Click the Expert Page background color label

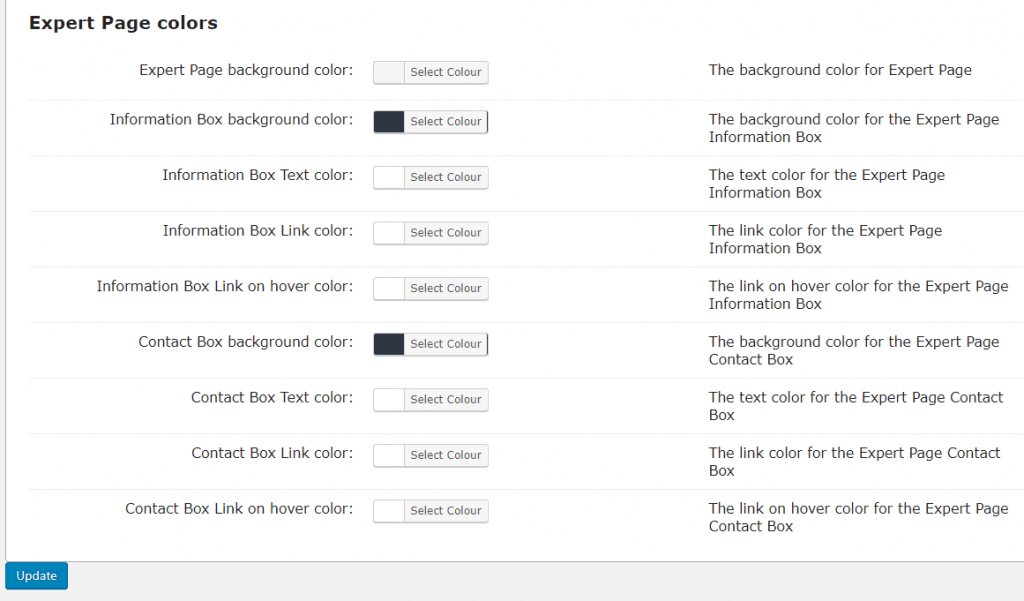pyautogui.click(x=246, y=70)
